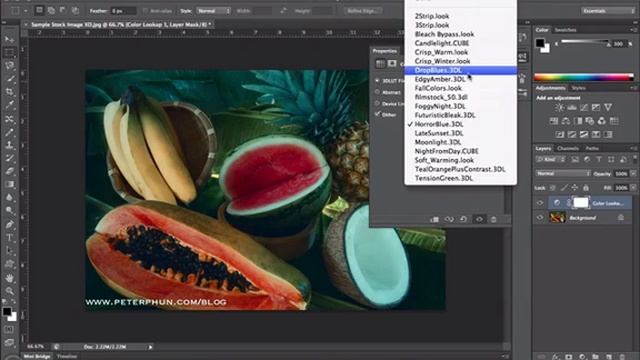Choose Candlelight.CUBE from the LUT list
This screenshot has height=360, width=640.
coord(460,43)
